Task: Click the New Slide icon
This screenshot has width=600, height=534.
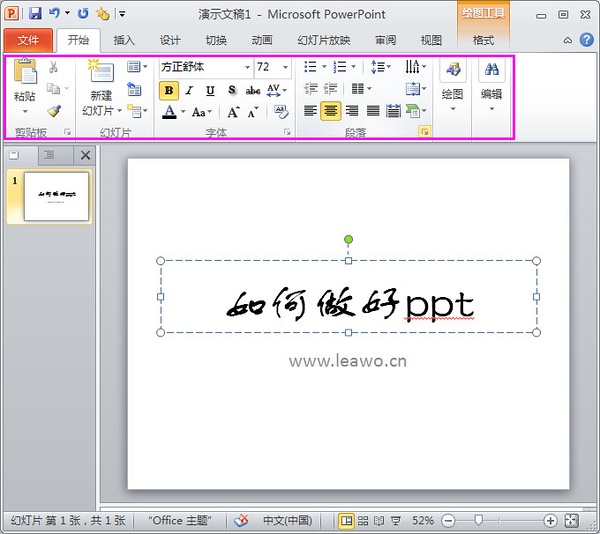Action: tap(101, 70)
